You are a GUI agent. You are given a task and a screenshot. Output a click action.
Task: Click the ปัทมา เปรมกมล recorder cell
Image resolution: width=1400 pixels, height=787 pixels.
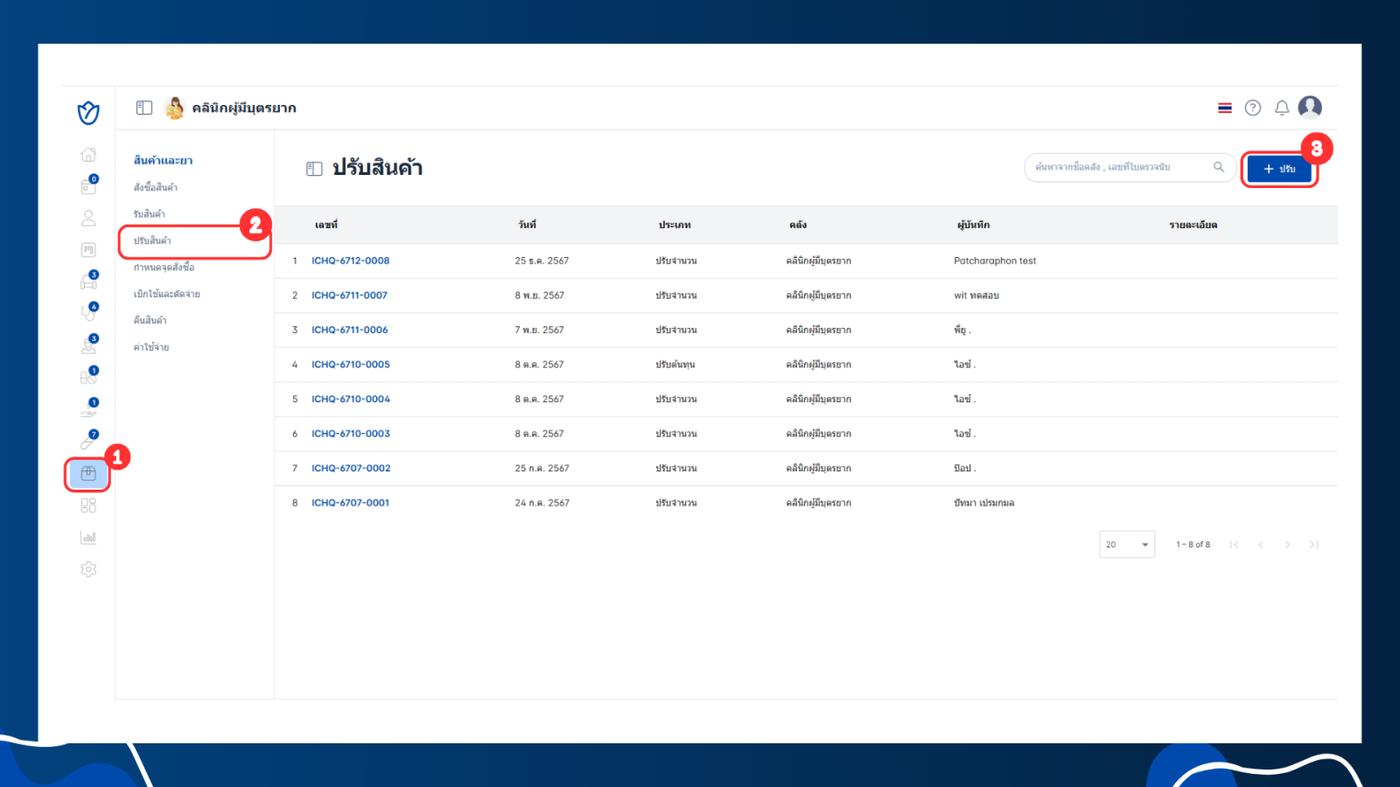click(x=984, y=503)
